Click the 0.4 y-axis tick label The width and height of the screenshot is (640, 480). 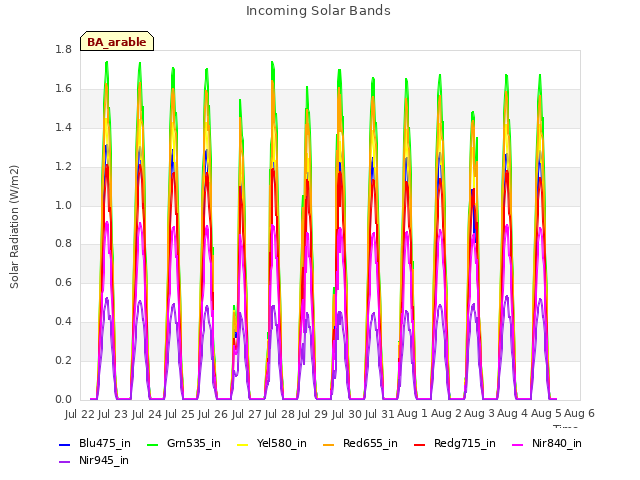(63, 322)
